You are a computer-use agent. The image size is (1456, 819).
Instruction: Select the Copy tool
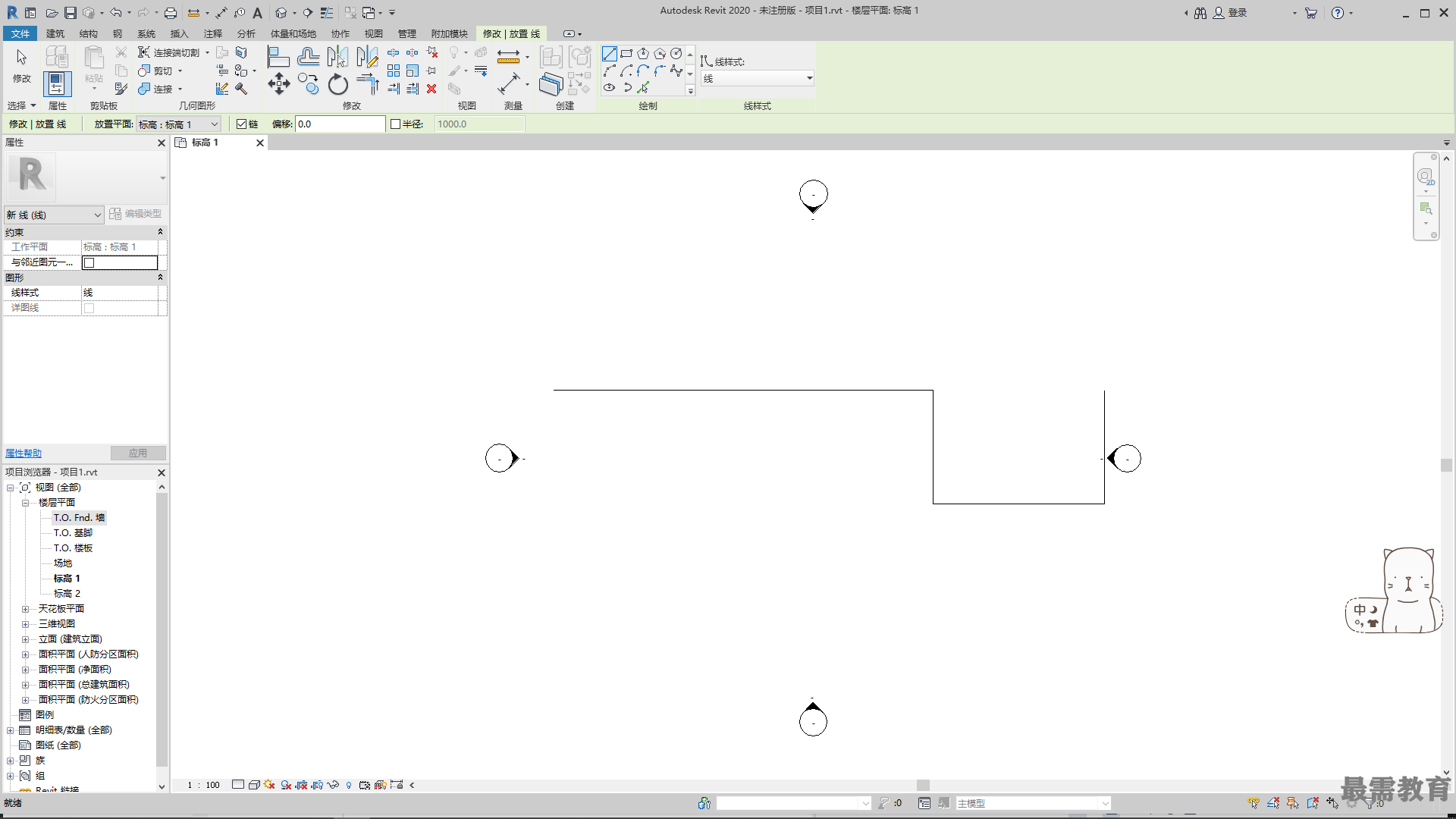[308, 84]
